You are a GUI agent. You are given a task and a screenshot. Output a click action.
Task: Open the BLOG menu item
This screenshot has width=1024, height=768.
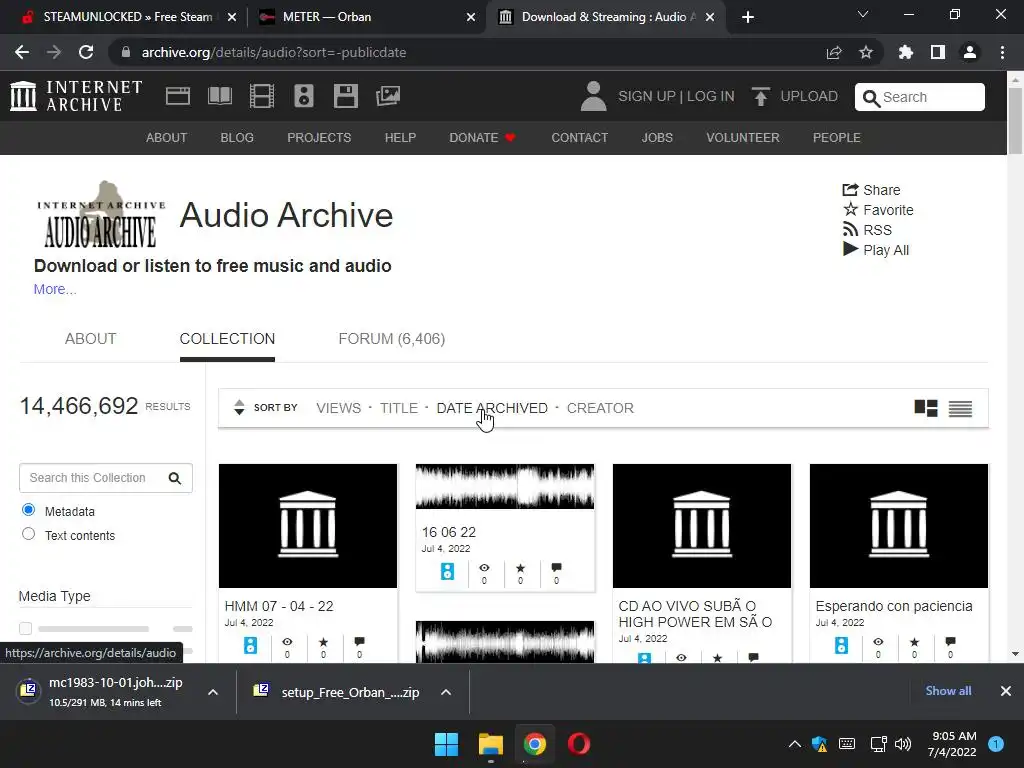[x=237, y=138]
